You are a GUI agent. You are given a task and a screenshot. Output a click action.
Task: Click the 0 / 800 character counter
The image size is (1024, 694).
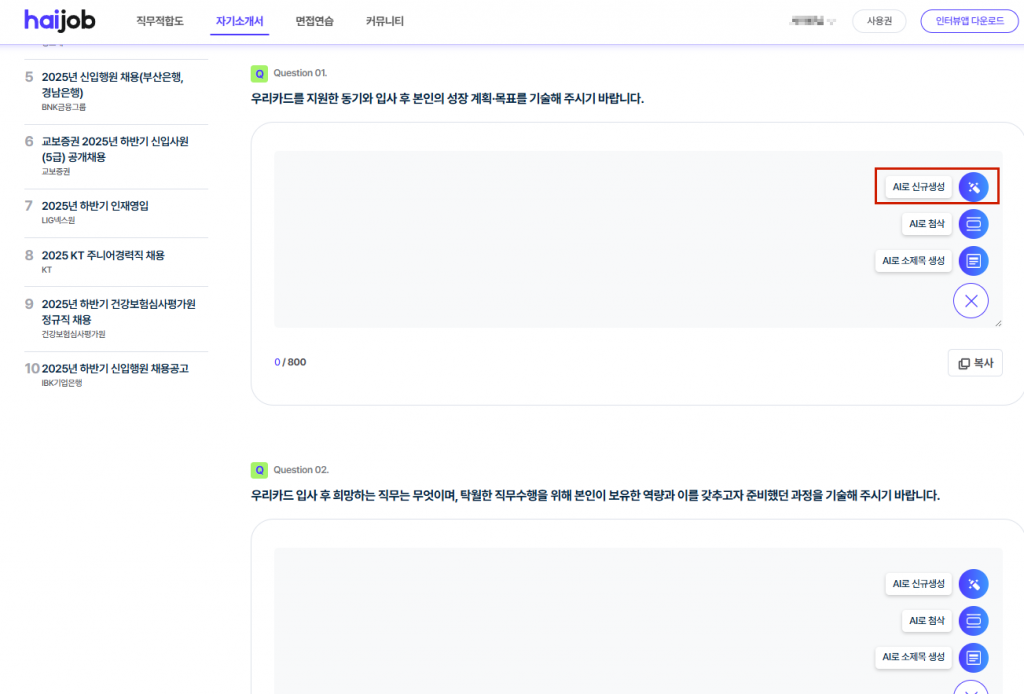coord(290,362)
